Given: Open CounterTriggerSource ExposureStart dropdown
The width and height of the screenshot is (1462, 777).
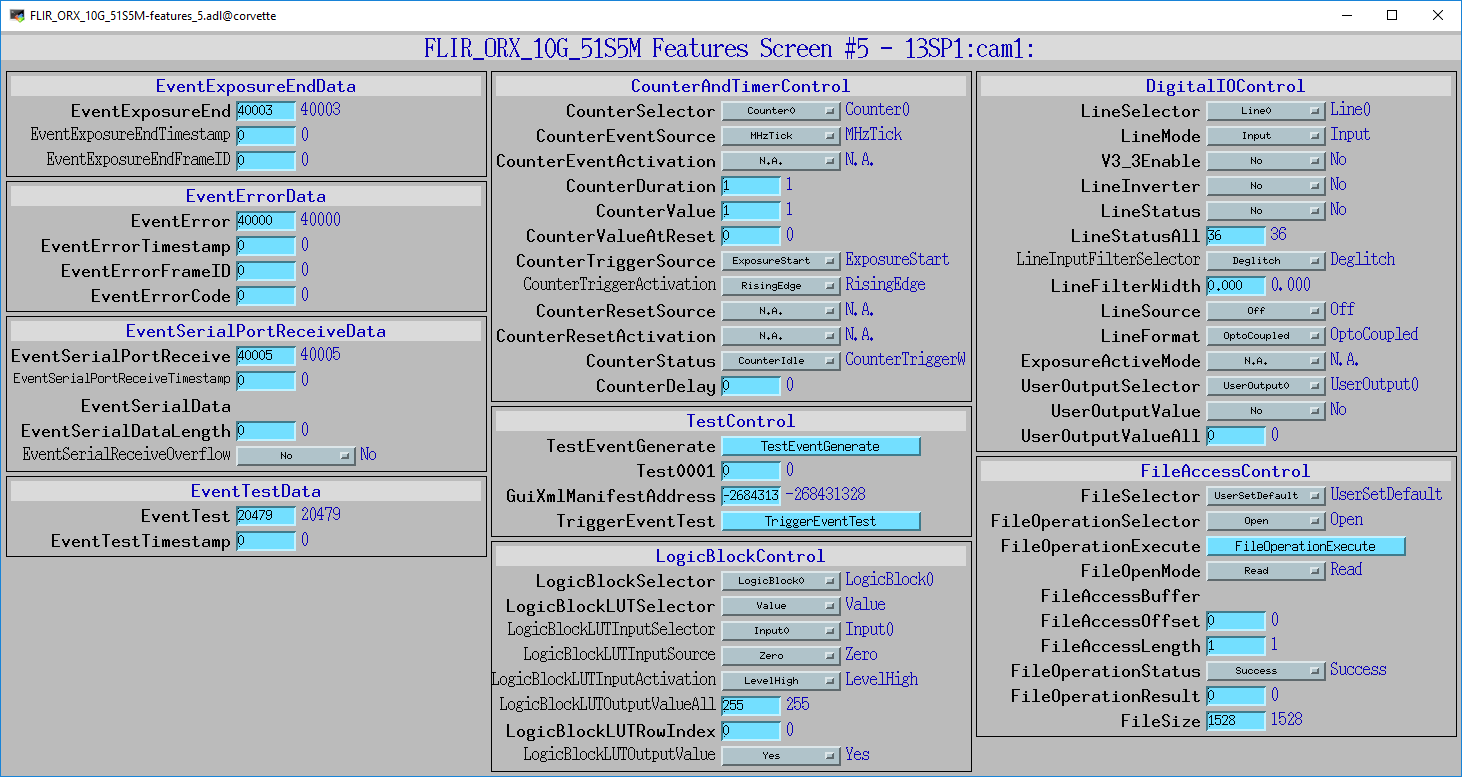Looking at the screenshot, I should tap(781, 261).
